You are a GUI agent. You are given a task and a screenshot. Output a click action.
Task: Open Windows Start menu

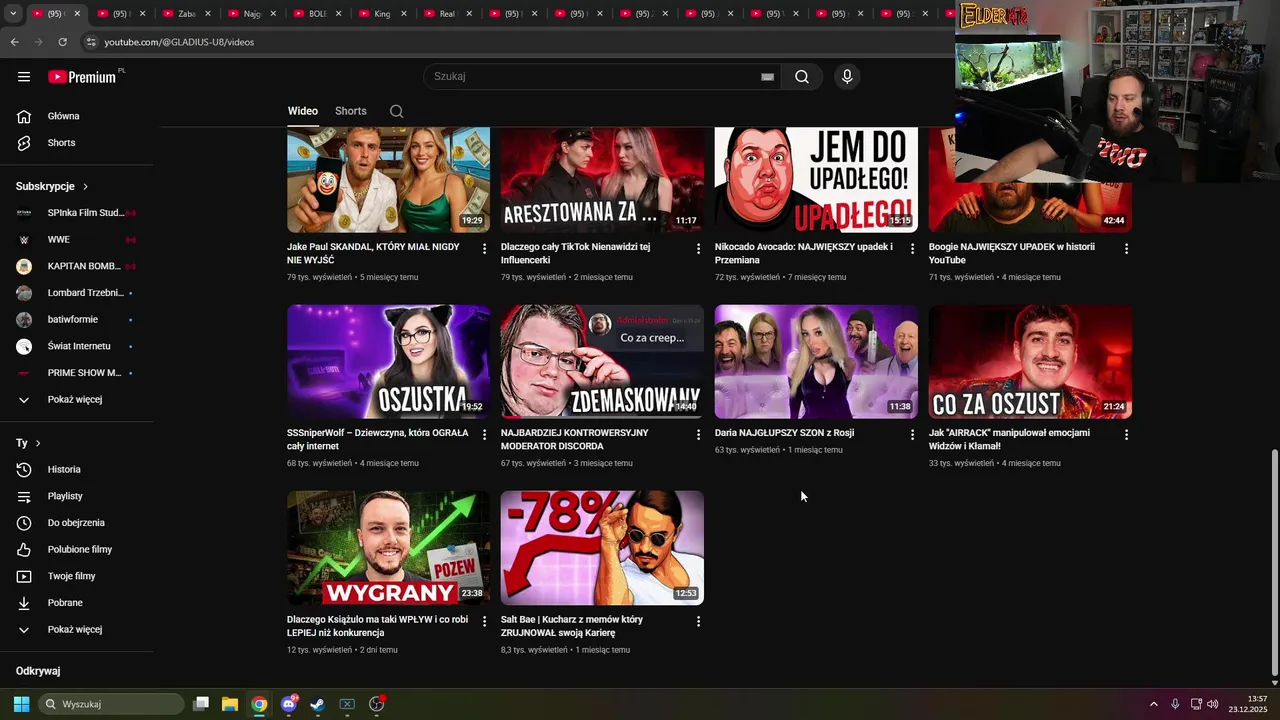click(x=21, y=704)
